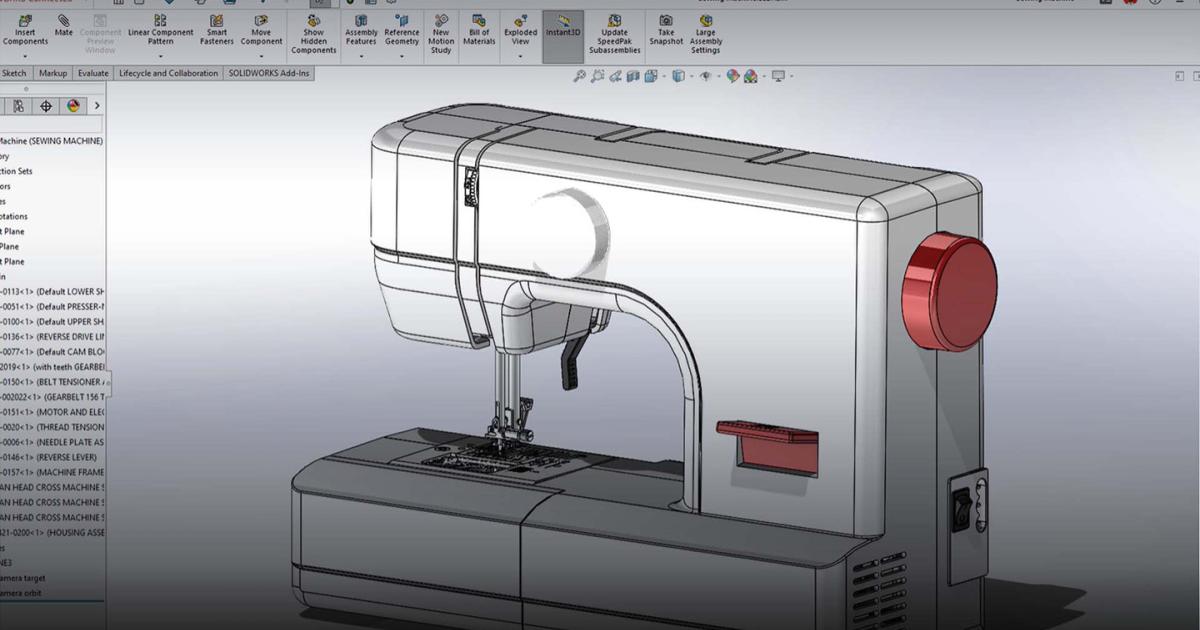Click Zoom to Fit in the heads-up toolbar
Viewport: 1200px width, 630px height.
(x=581, y=76)
